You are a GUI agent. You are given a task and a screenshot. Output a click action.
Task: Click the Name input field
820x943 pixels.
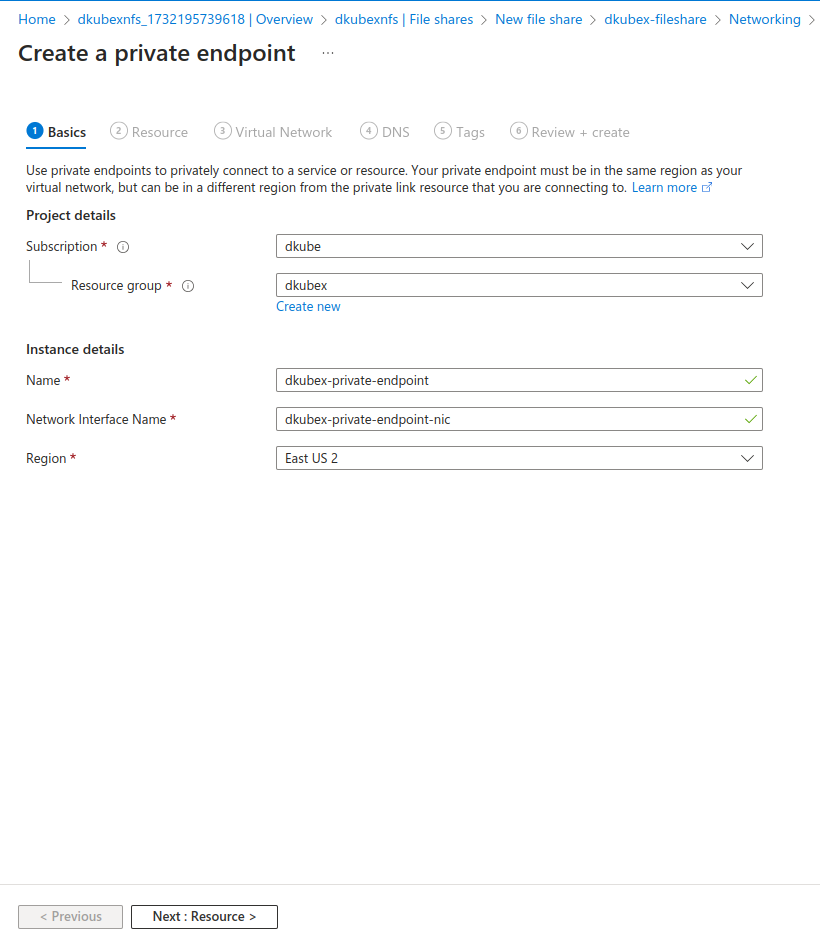coord(510,380)
